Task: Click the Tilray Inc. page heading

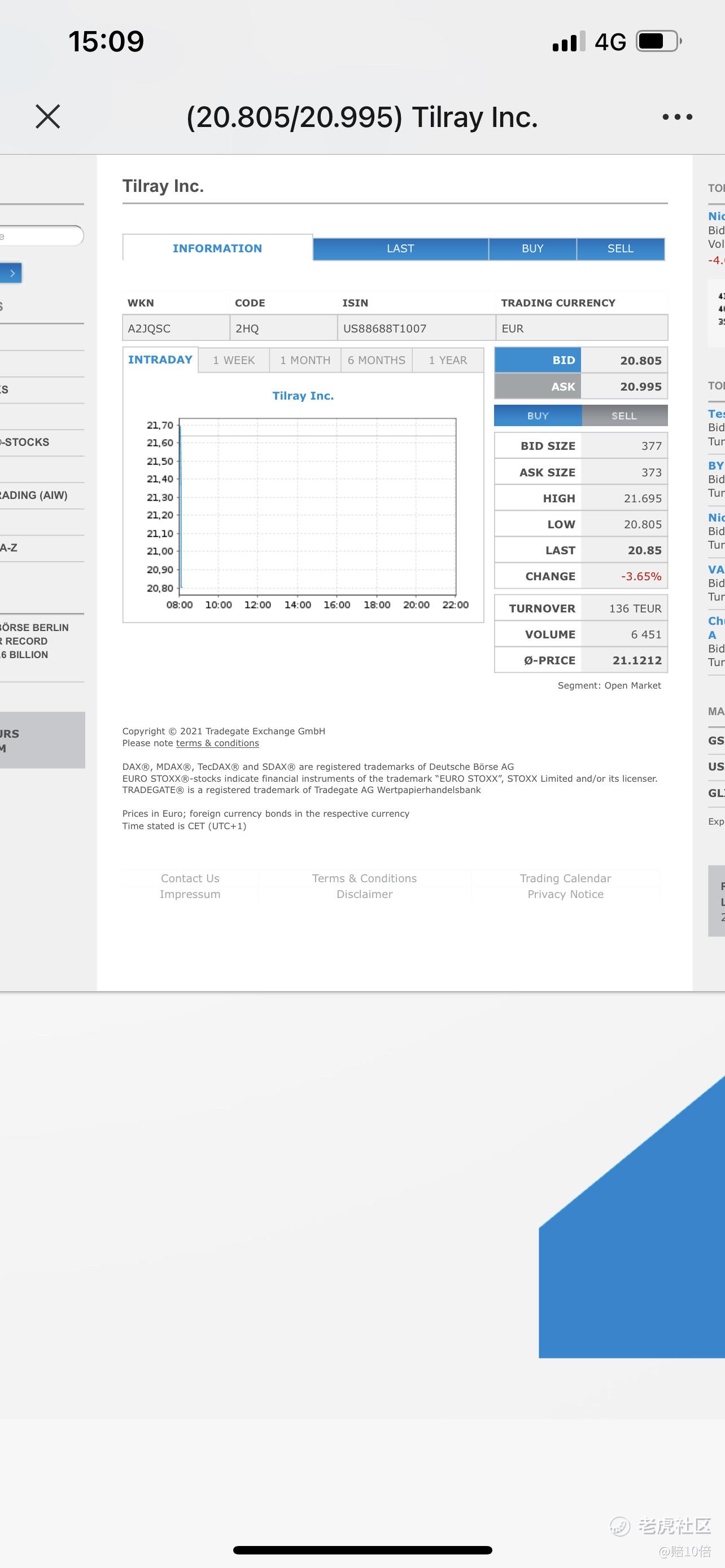Action: tap(163, 186)
